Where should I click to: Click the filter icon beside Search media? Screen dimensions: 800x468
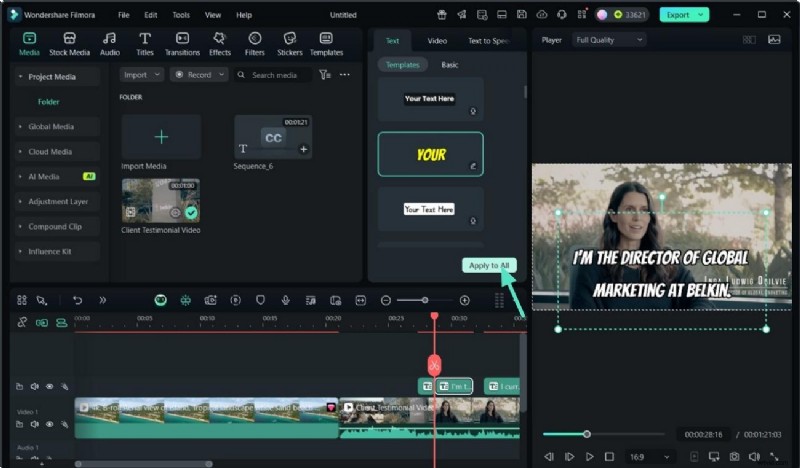(324, 75)
